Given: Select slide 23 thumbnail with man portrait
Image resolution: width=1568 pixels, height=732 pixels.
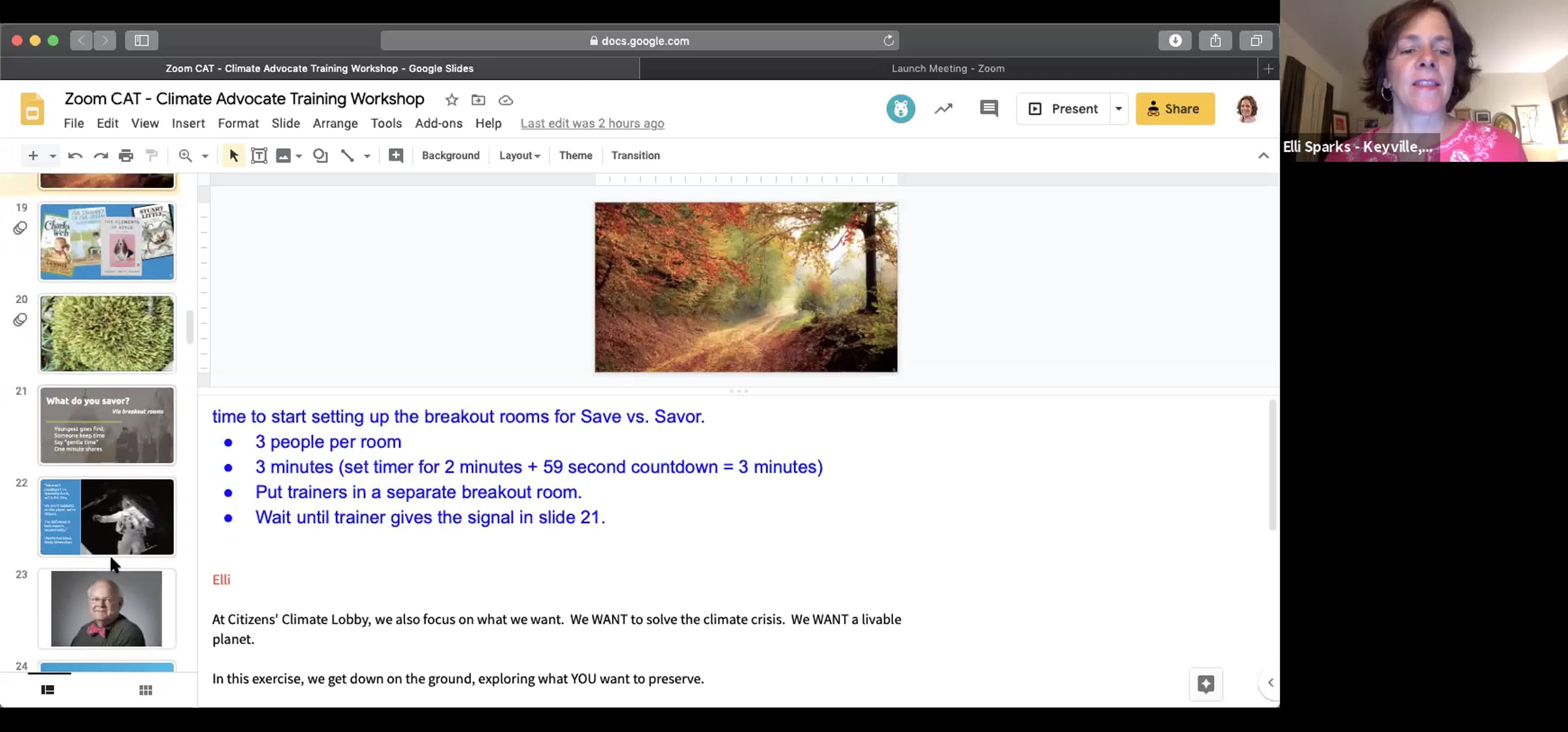Looking at the screenshot, I should (106, 609).
